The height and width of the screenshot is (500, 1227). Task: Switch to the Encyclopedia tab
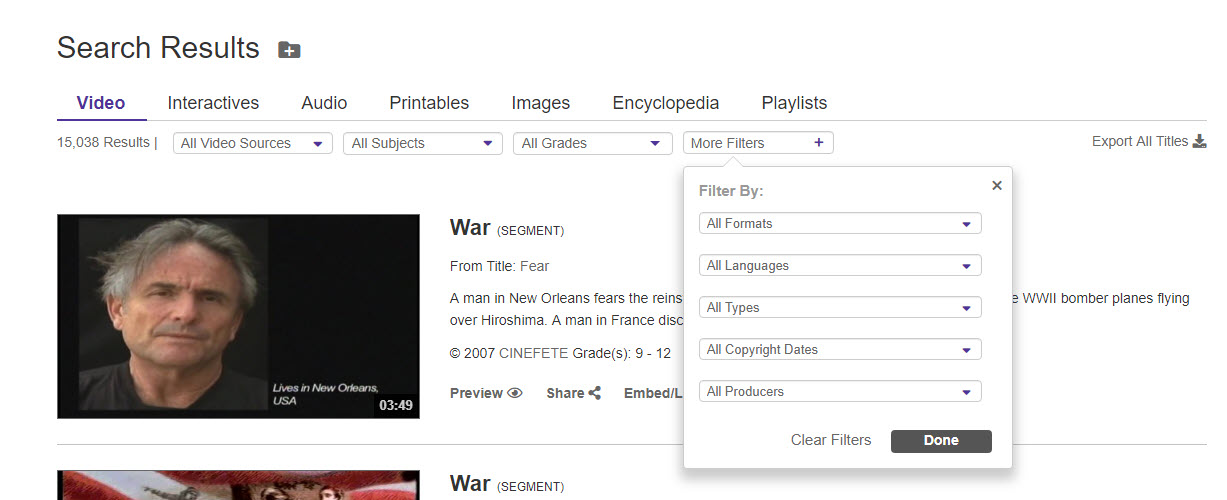[665, 103]
